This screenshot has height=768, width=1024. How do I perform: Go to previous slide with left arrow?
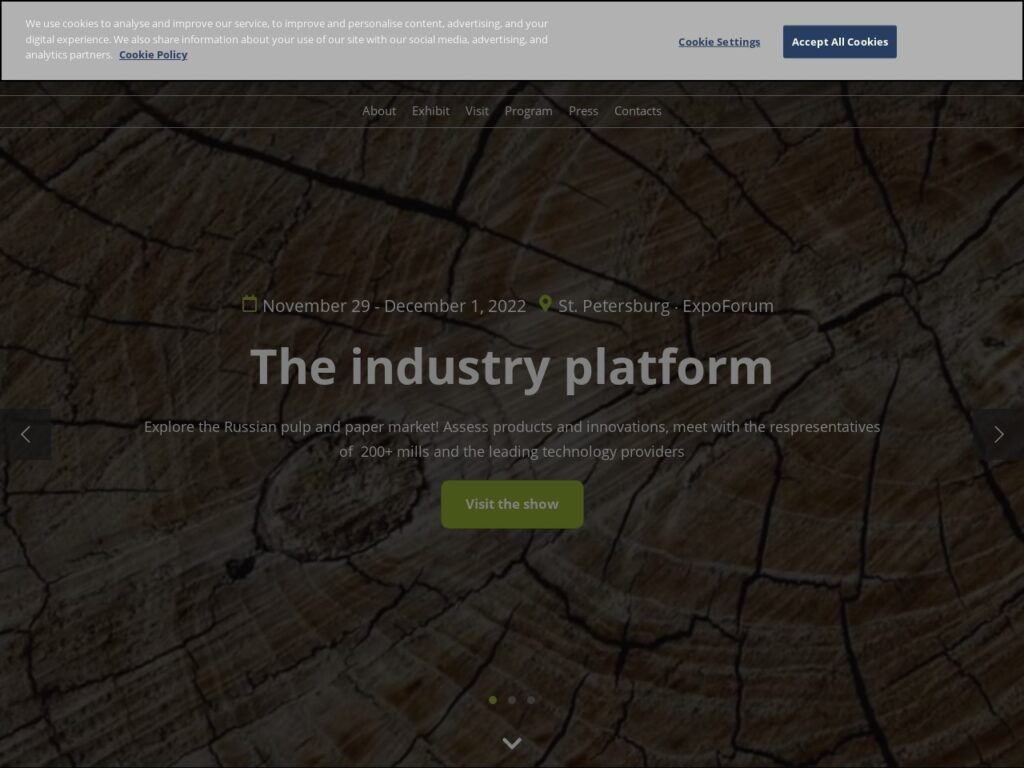click(x=25, y=434)
